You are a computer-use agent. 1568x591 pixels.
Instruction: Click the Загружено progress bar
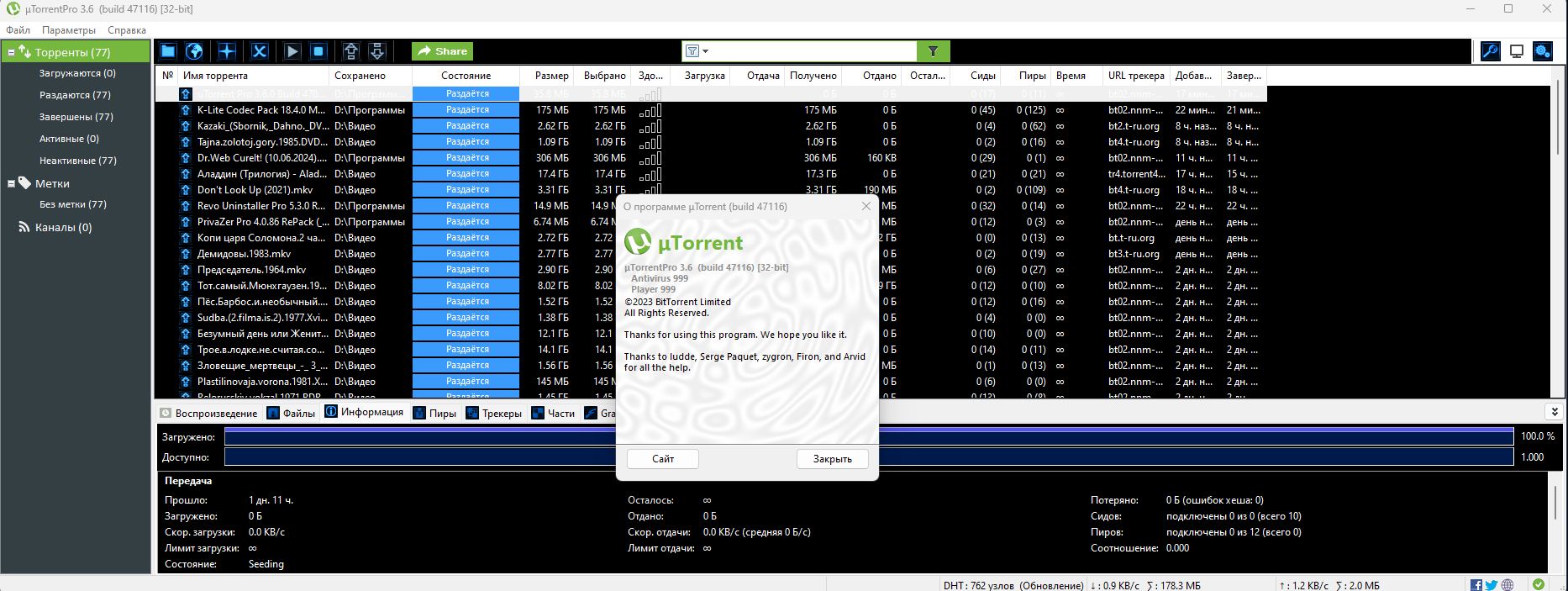coord(870,436)
